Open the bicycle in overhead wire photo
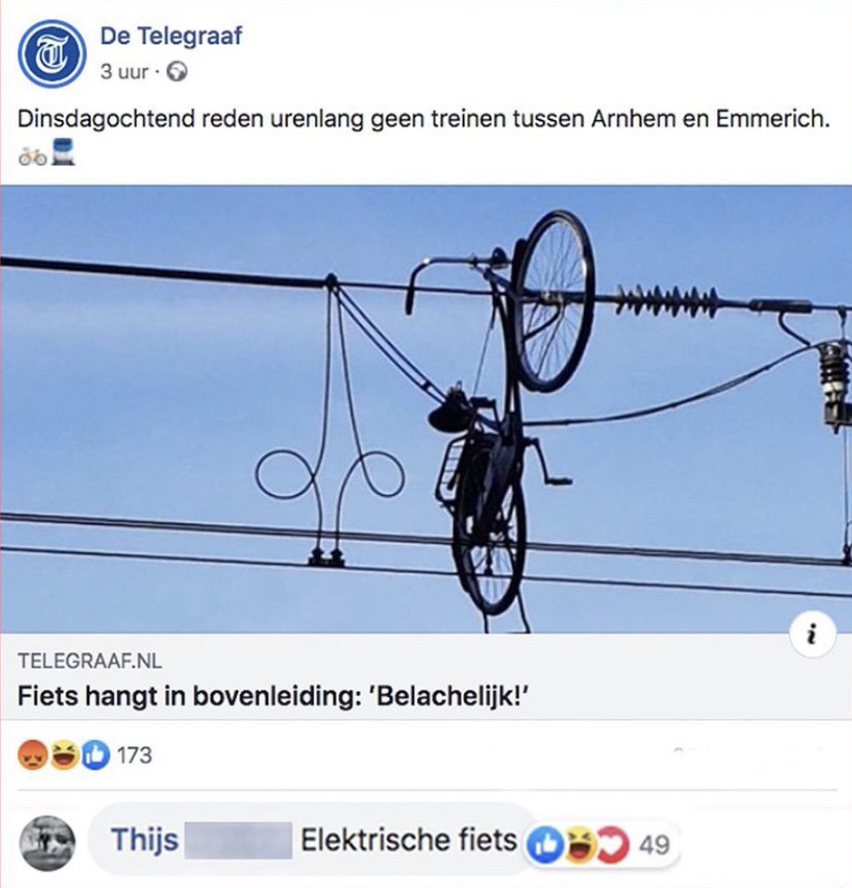This screenshot has height=888, width=852. tap(426, 409)
